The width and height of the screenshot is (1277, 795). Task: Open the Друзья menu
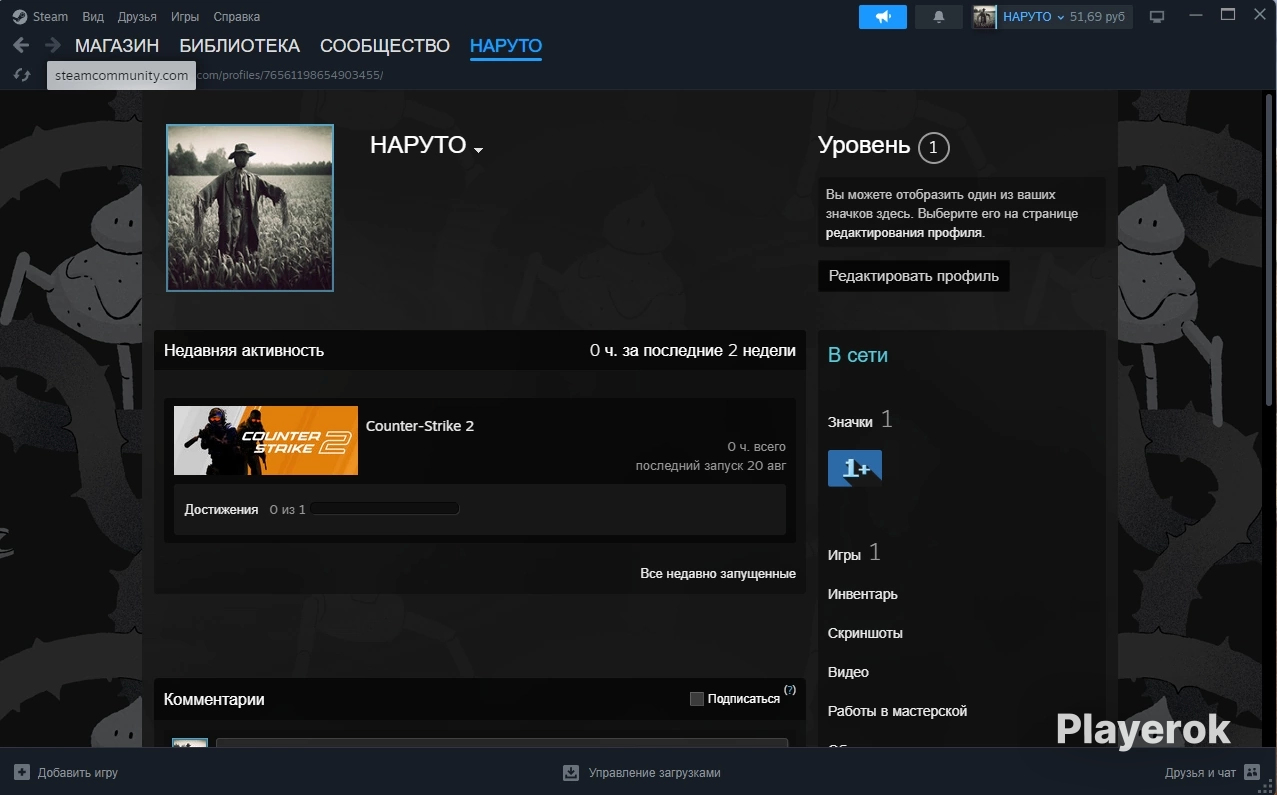(x=137, y=17)
